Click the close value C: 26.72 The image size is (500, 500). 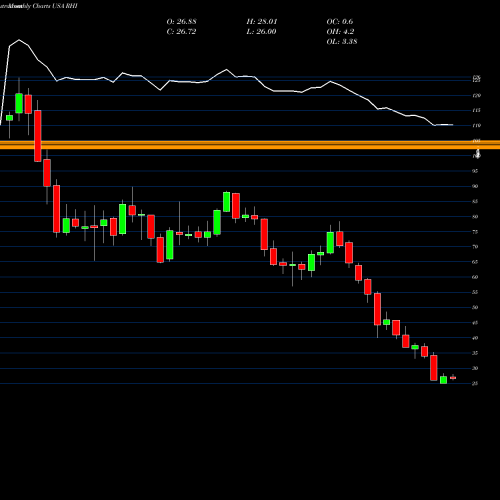pos(181,32)
